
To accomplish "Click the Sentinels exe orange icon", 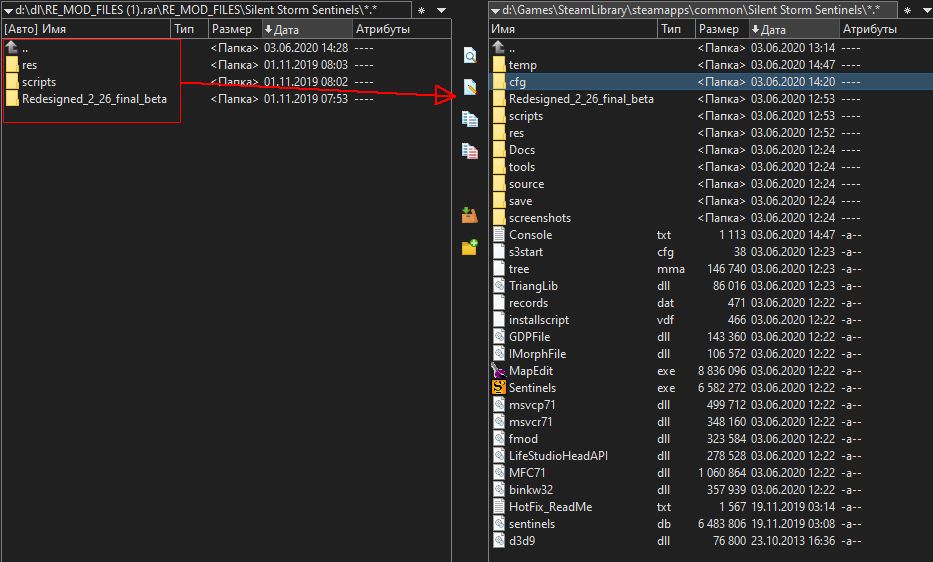I will coord(499,388).
